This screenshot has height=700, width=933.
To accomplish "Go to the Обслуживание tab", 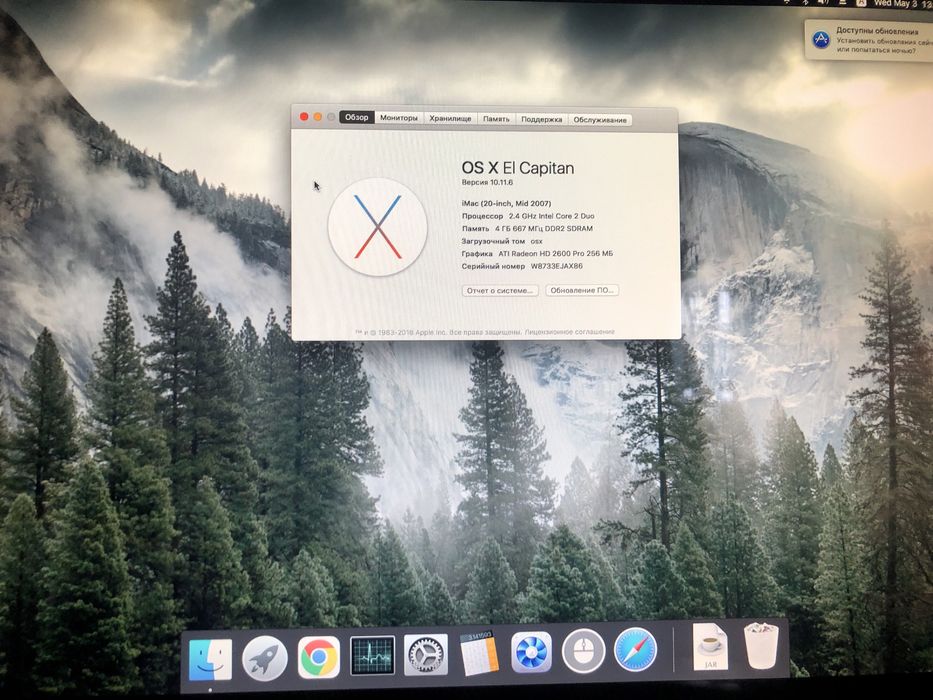I will tap(600, 120).
